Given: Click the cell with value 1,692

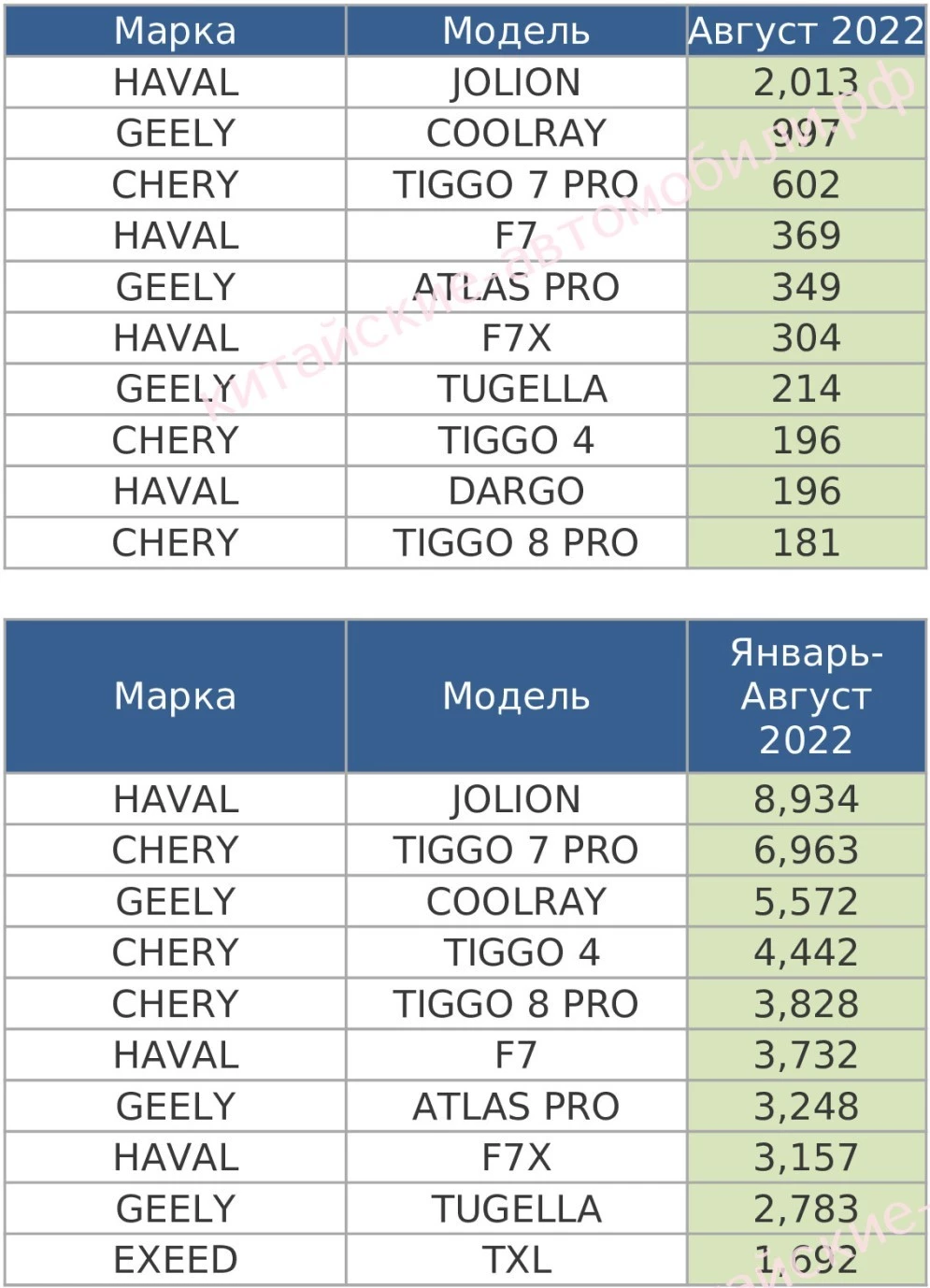Looking at the screenshot, I should [x=806, y=1260].
